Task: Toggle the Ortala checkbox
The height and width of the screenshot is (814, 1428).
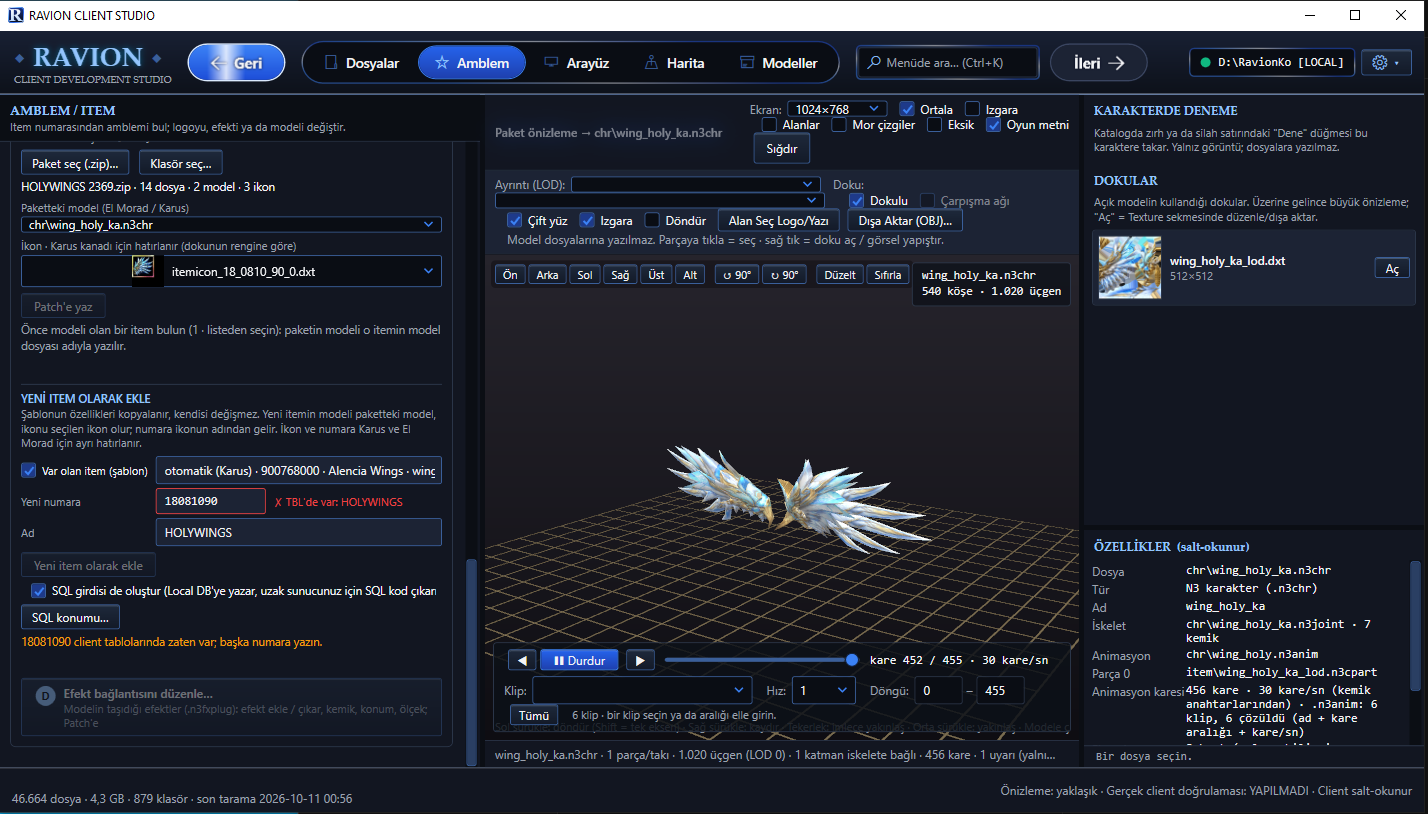Action: coord(907,109)
